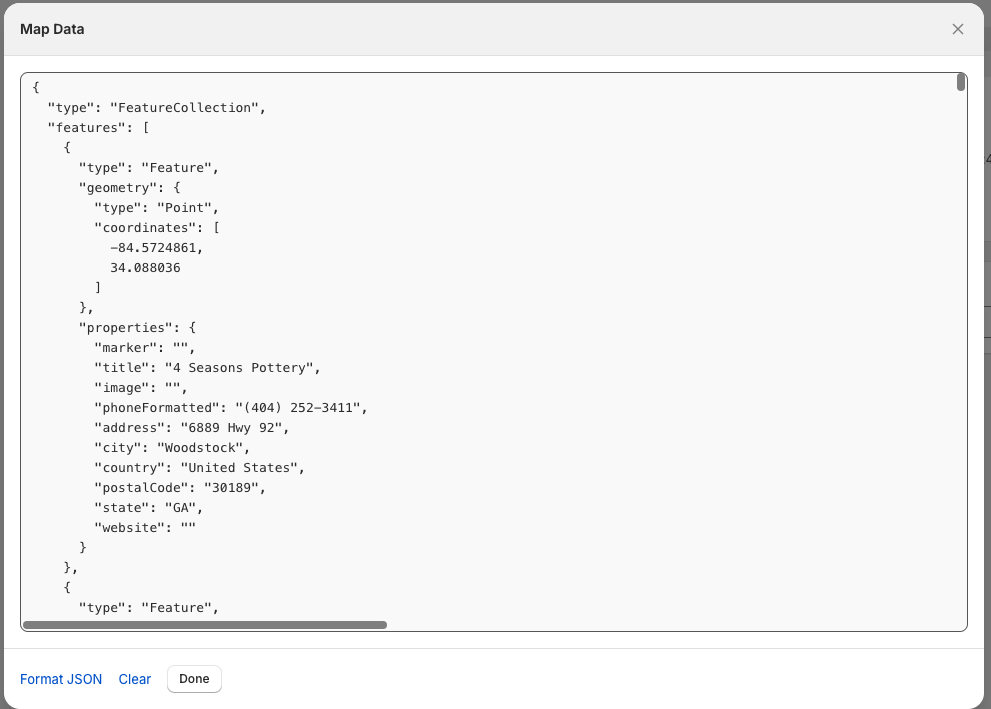This screenshot has height=709, width=991.
Task: Click the horizontal scrollbar at editor bottom
Action: 205,625
